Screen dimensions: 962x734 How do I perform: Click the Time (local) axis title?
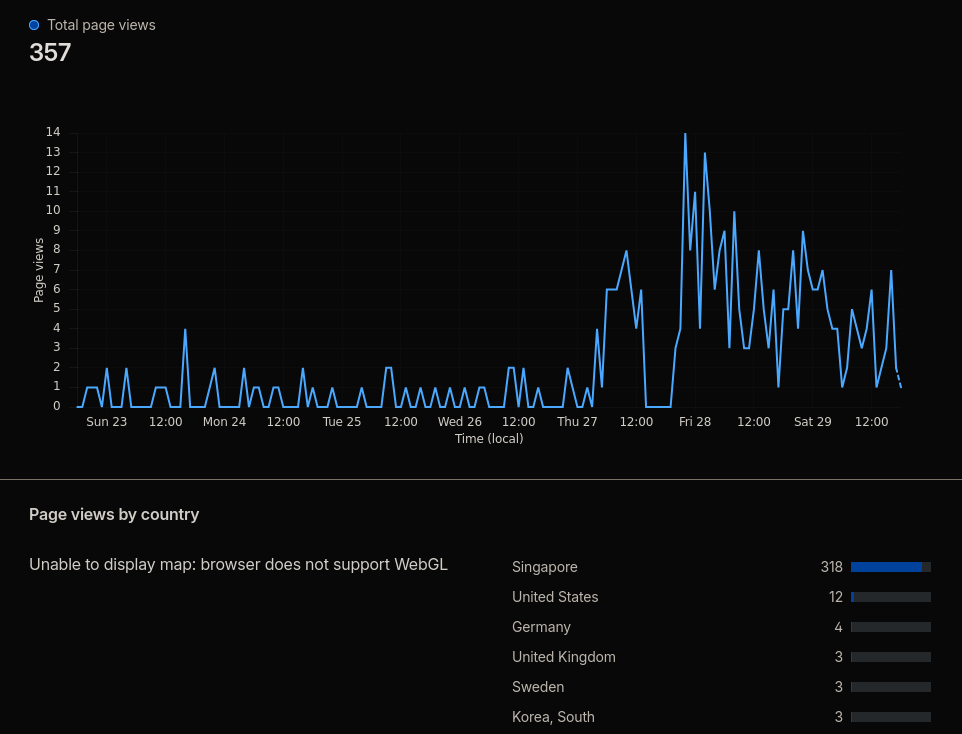[x=489, y=439]
